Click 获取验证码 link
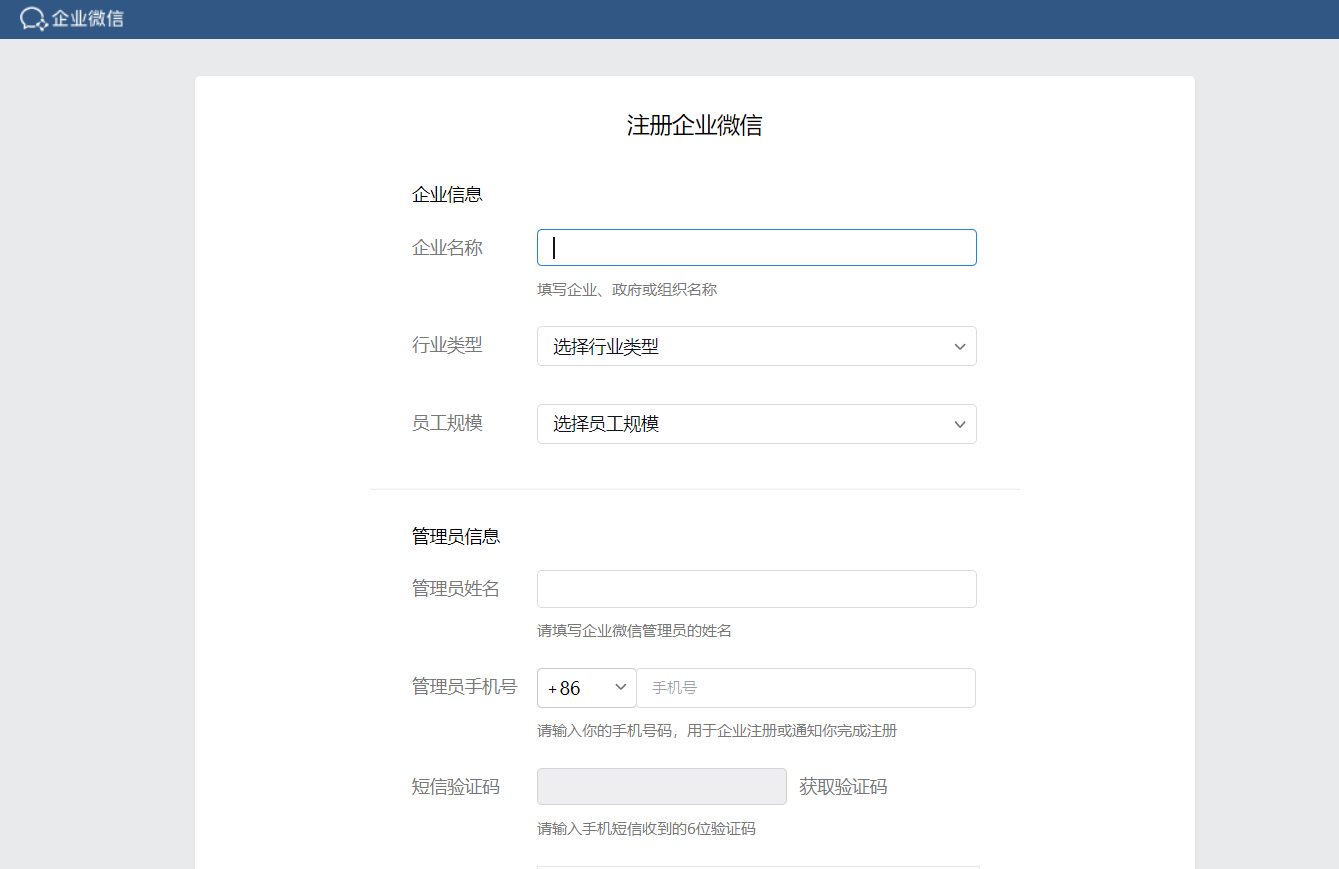The height and width of the screenshot is (869, 1339). coord(843,787)
